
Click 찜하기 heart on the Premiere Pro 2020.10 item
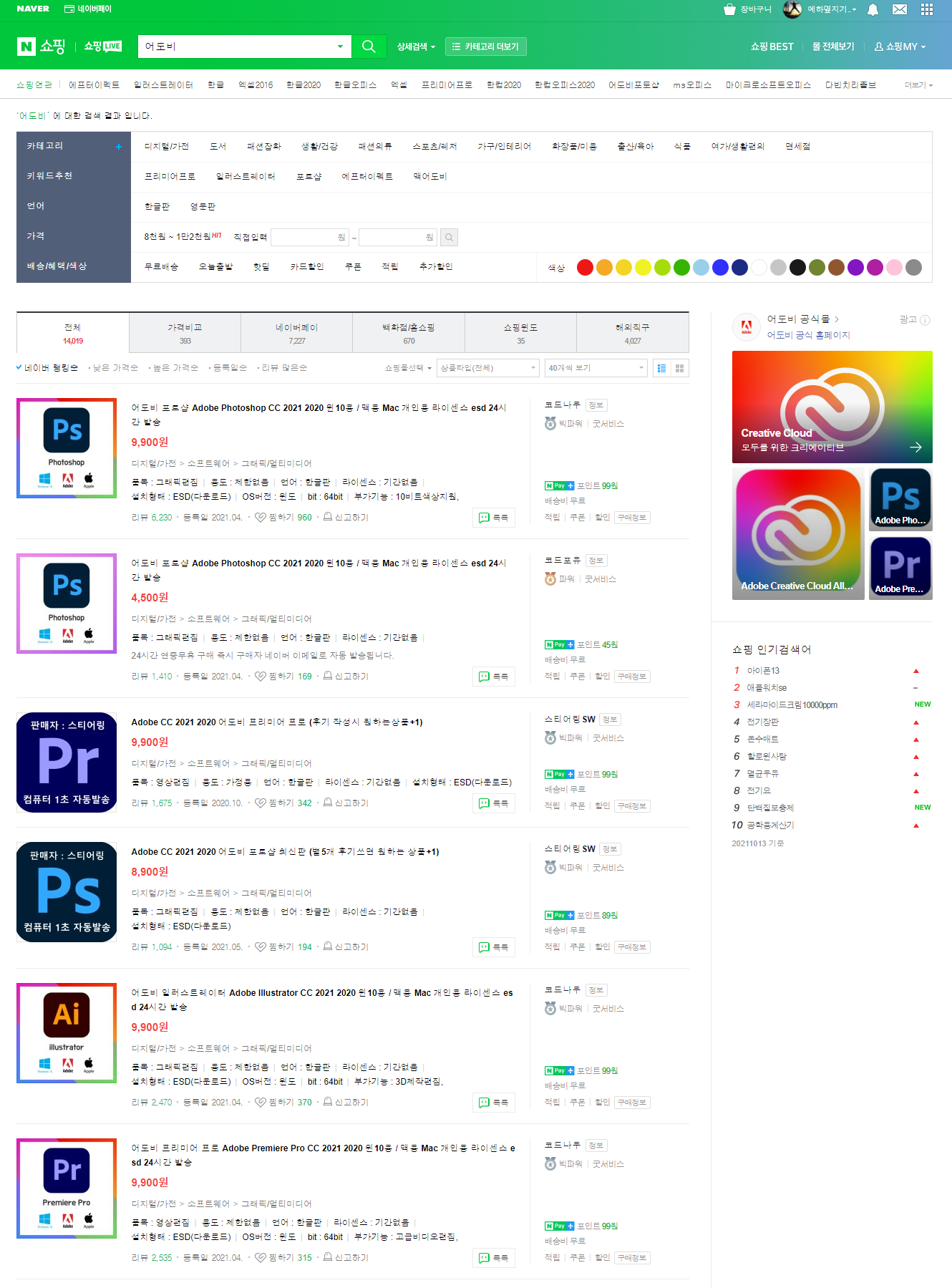[261, 803]
